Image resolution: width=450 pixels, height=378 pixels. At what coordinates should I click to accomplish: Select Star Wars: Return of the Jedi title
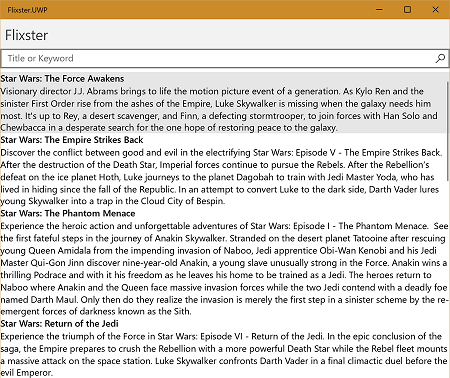pyautogui.click(x=59, y=324)
